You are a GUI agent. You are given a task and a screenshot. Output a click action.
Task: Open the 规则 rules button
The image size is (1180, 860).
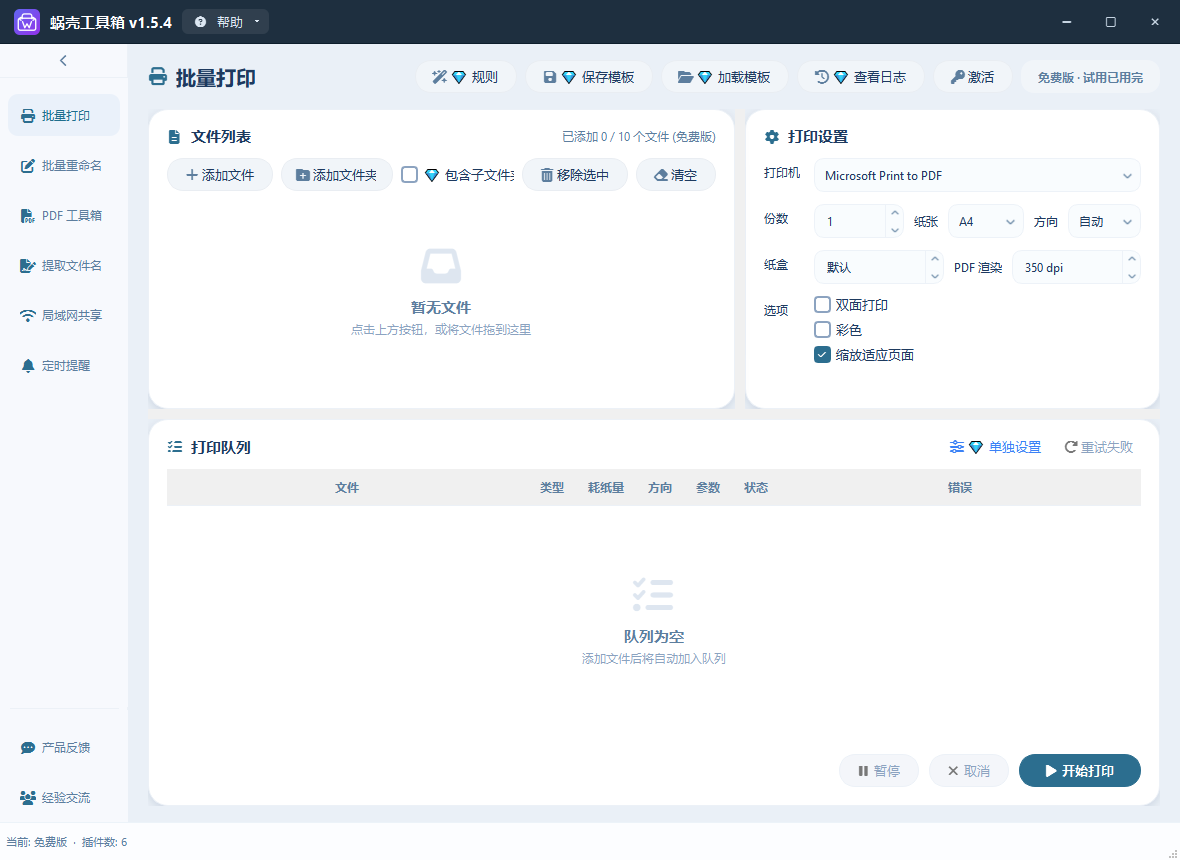point(466,77)
